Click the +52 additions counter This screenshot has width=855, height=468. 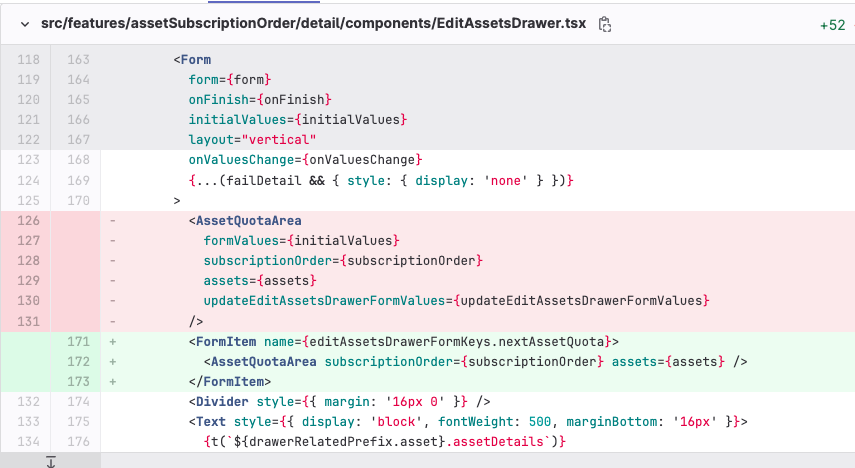(x=832, y=25)
